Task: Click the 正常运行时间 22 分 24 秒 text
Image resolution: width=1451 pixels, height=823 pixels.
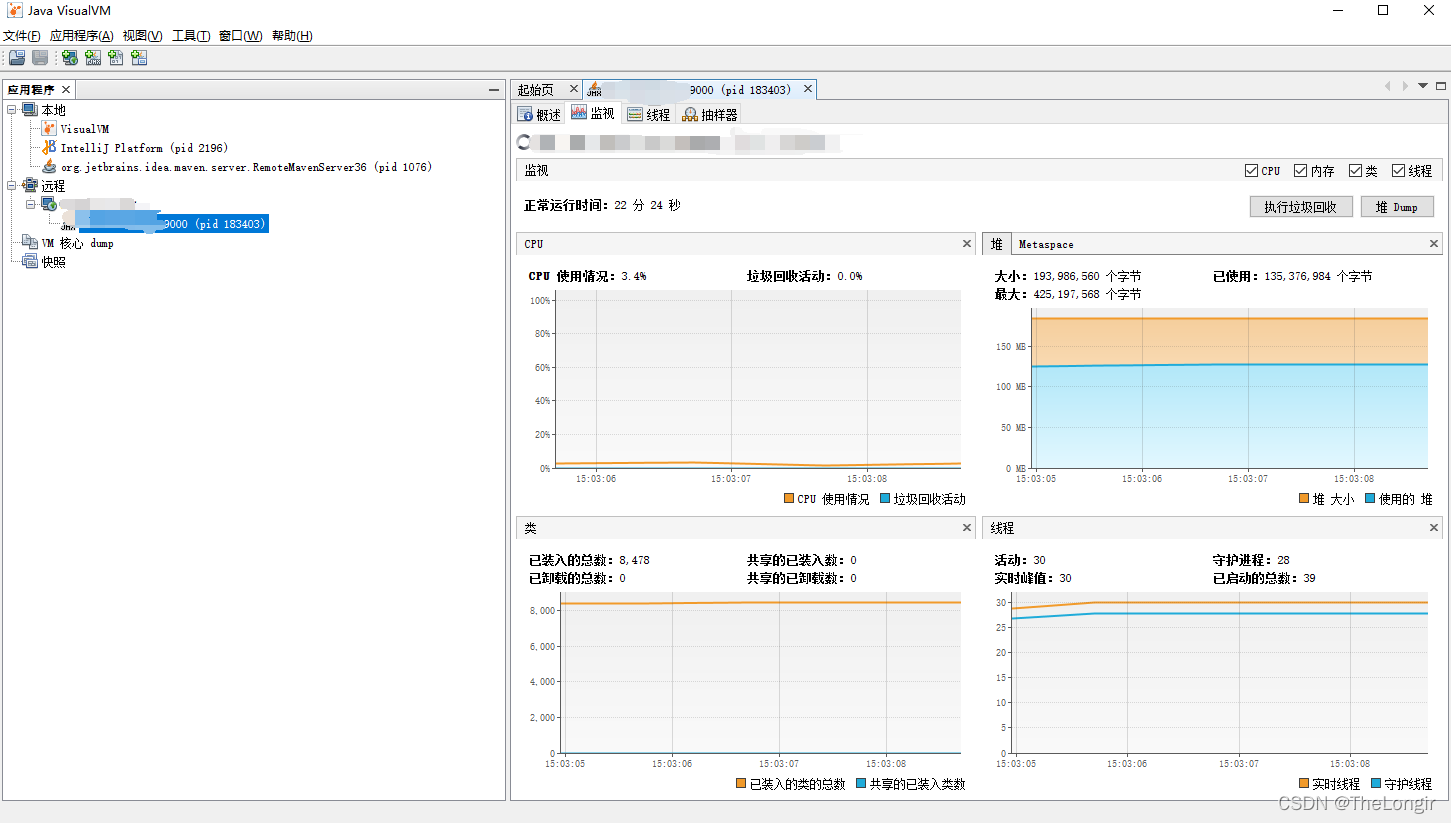Action: tap(602, 205)
